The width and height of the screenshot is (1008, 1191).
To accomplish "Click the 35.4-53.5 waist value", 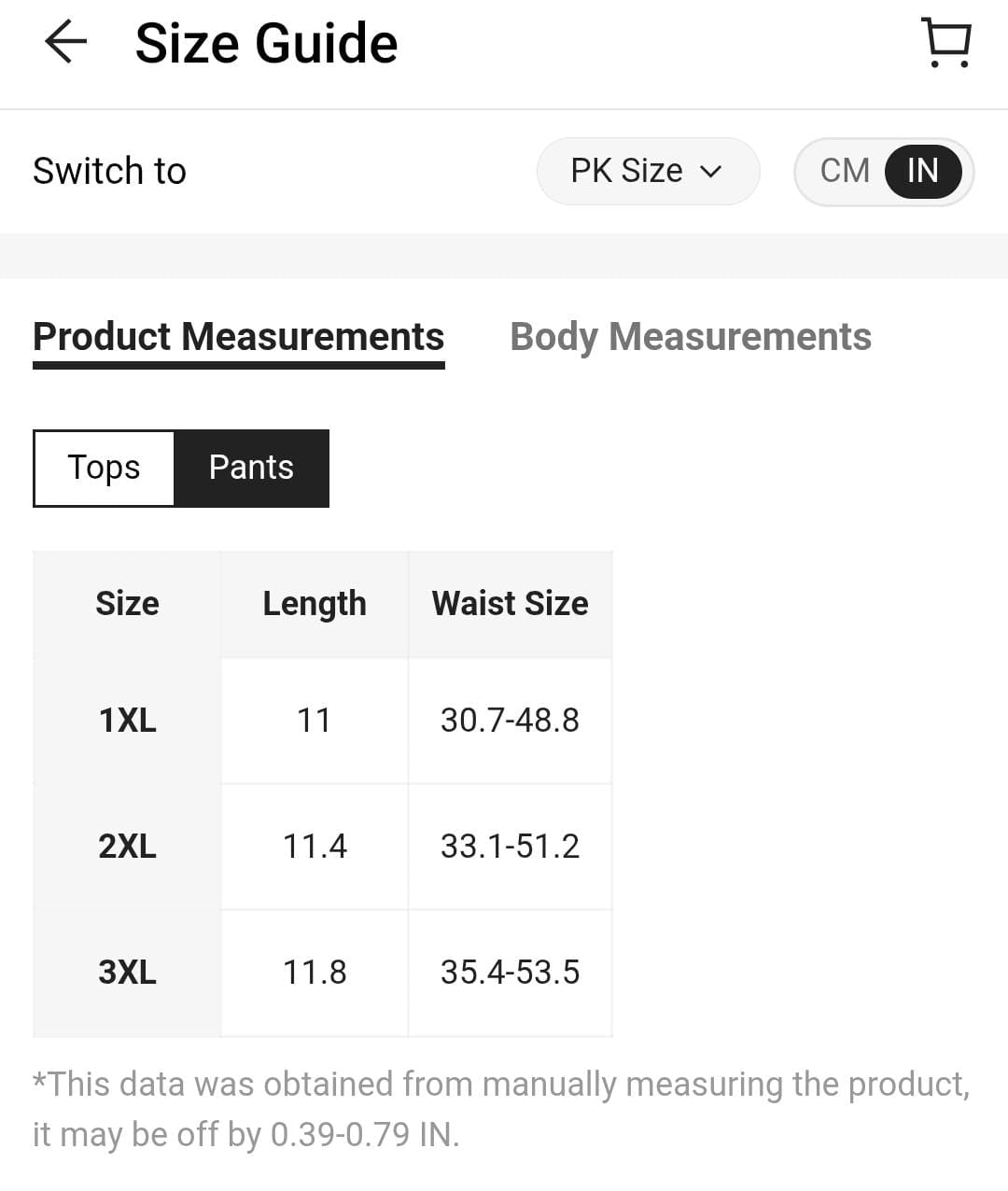I will pyautogui.click(x=510, y=973).
